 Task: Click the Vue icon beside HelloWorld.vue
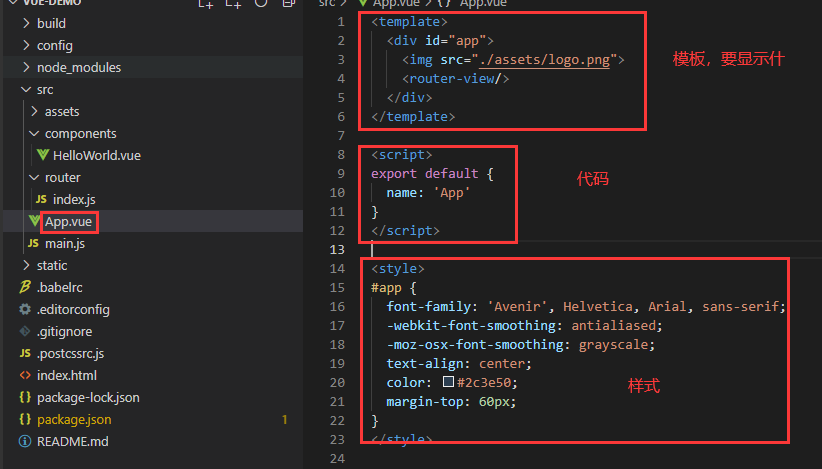(42, 155)
